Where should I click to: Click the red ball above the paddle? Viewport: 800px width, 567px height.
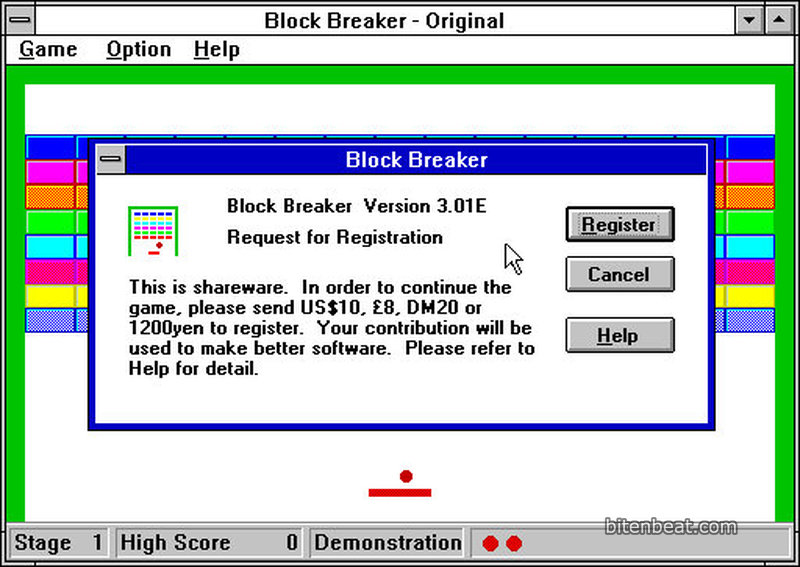tap(406, 476)
